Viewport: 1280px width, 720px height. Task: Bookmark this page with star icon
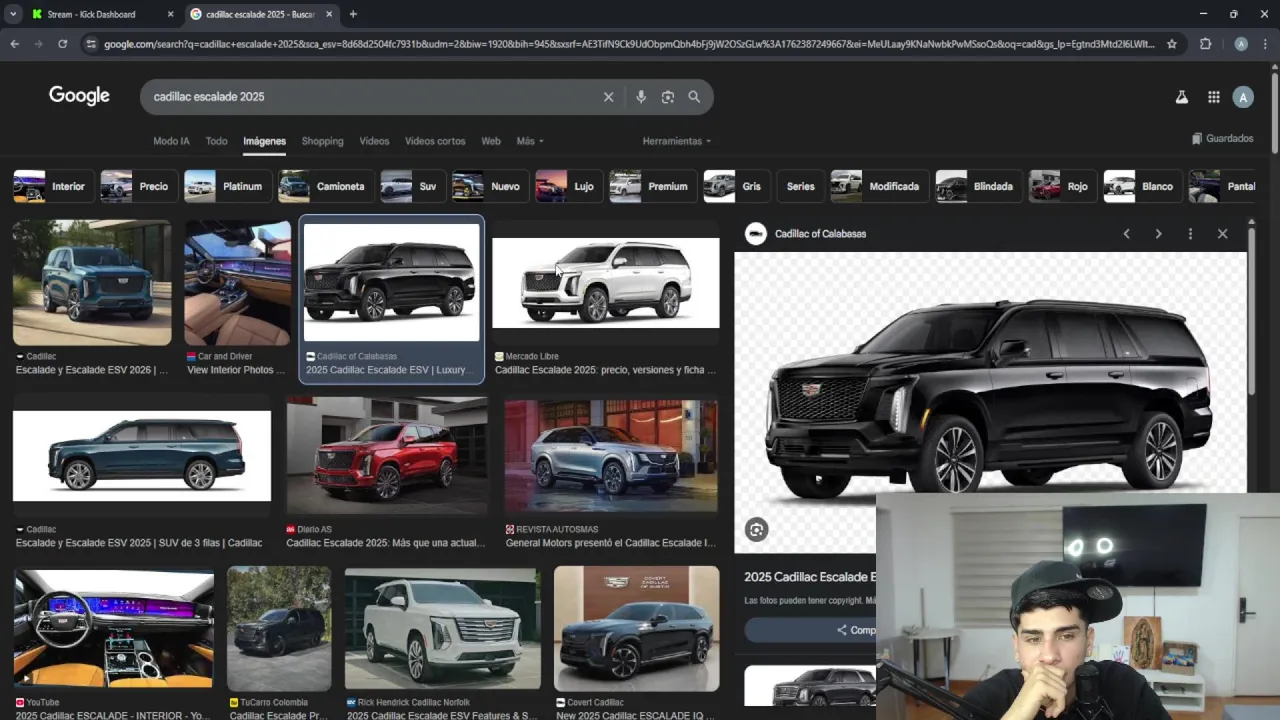[x=1172, y=44]
